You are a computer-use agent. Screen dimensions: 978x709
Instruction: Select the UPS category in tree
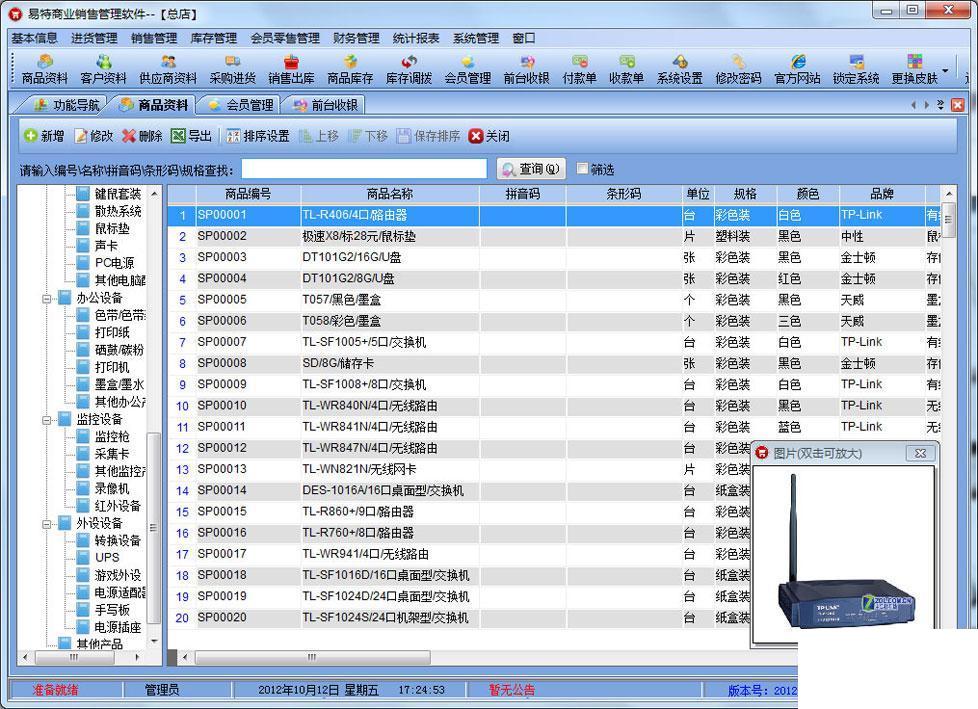[x=107, y=557]
